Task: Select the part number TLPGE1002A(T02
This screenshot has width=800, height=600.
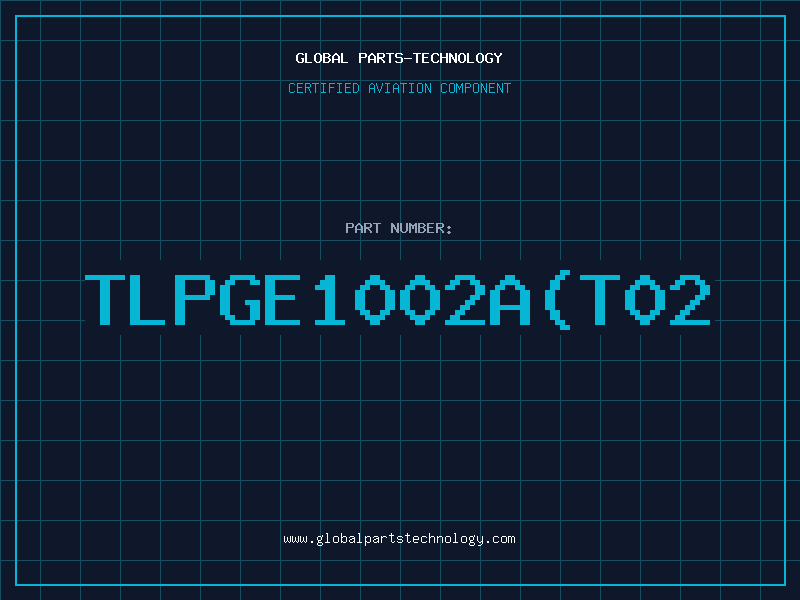Action: coord(398,300)
